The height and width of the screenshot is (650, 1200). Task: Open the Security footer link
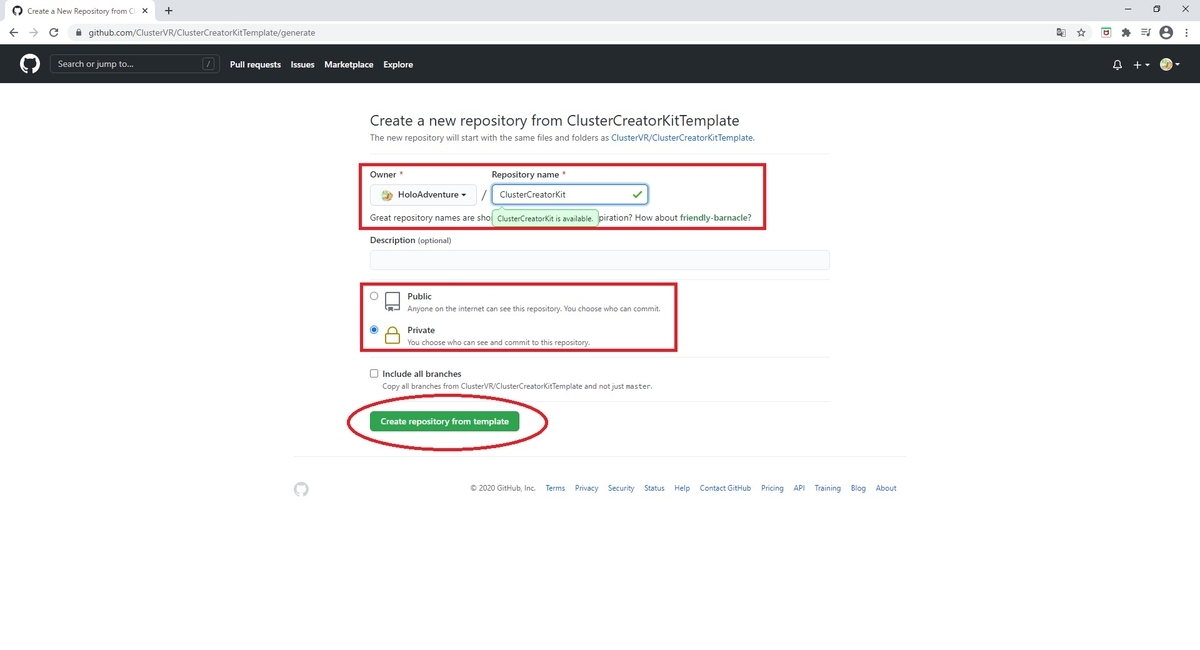coord(621,488)
